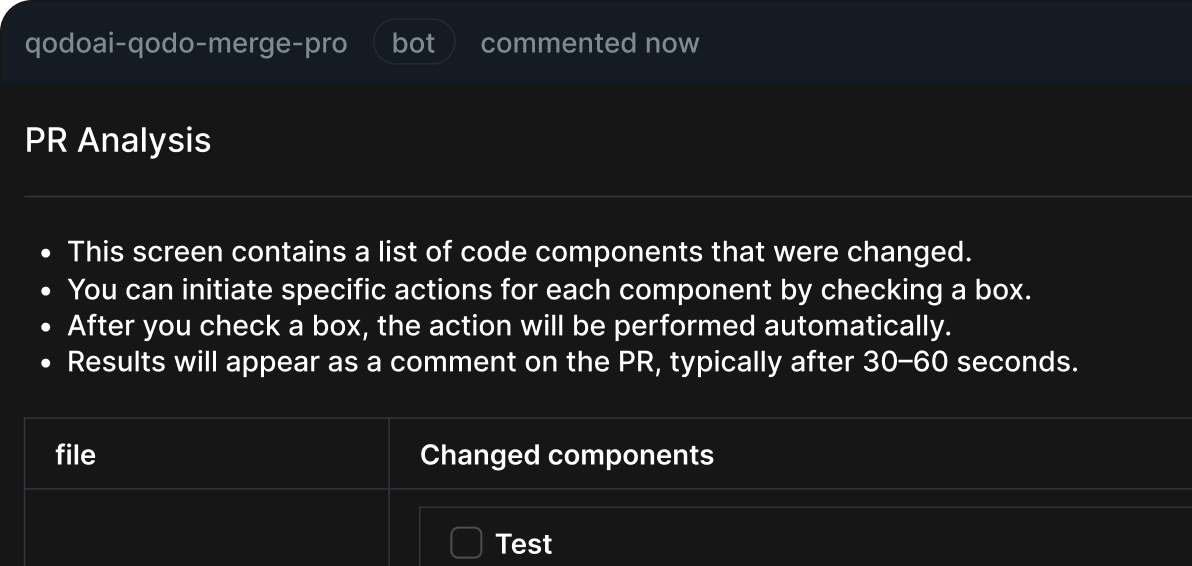Click the bullet dot before 'You can initiate'
This screenshot has width=1192, height=566.
(x=47, y=292)
